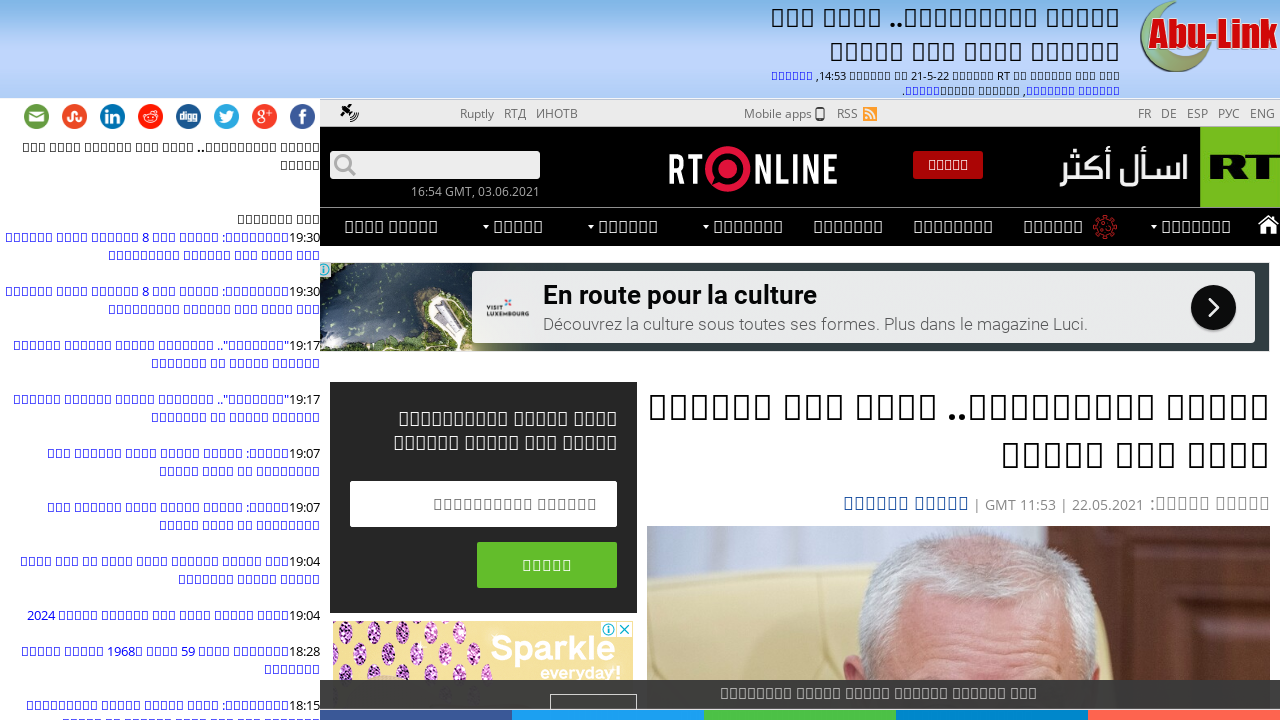1280x720 pixels.
Task: Open the RSS feed via the orange RSS icon
Action: tap(870, 114)
